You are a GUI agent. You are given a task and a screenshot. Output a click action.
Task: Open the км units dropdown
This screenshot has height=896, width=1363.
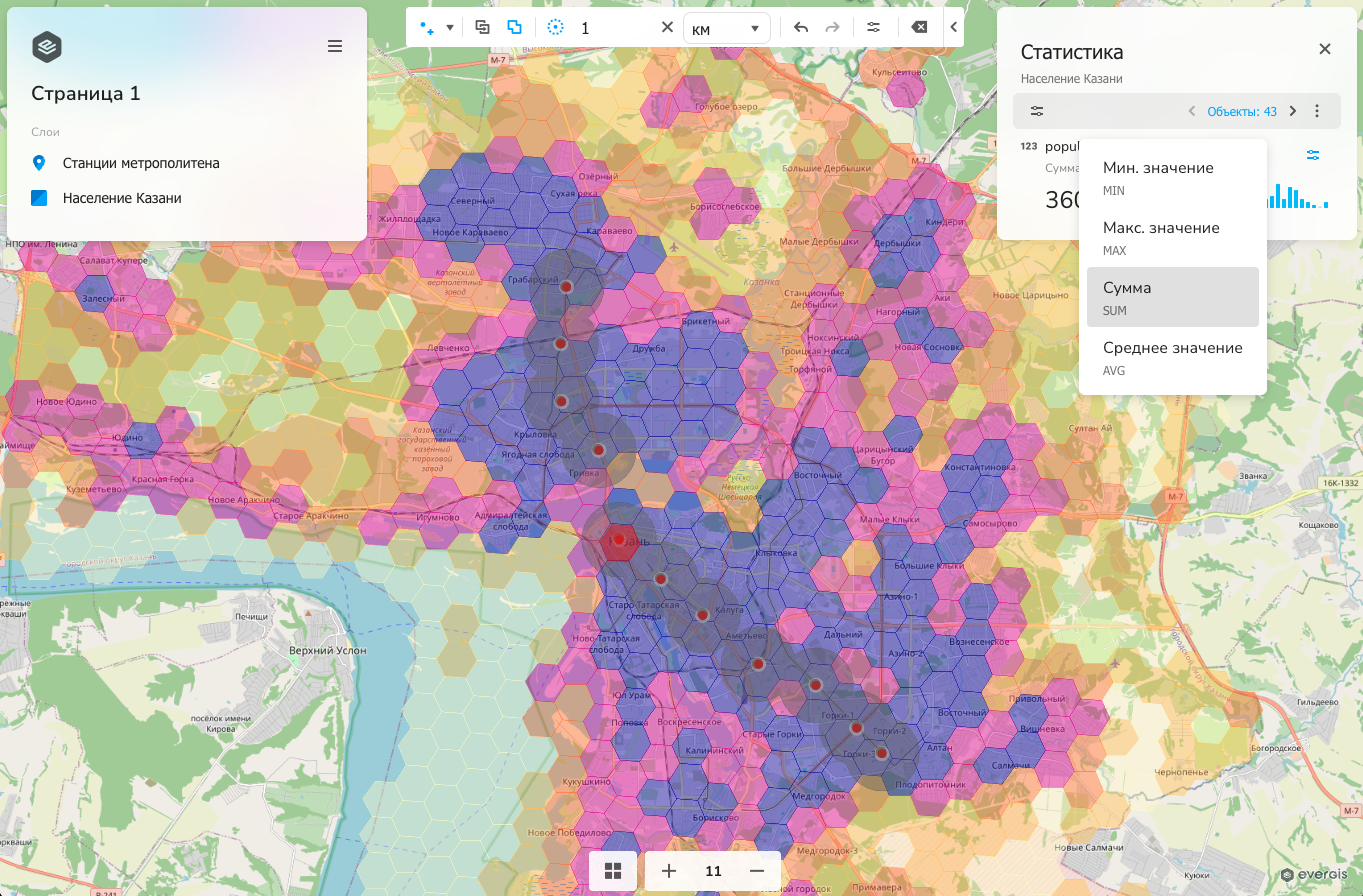pyautogui.click(x=727, y=29)
